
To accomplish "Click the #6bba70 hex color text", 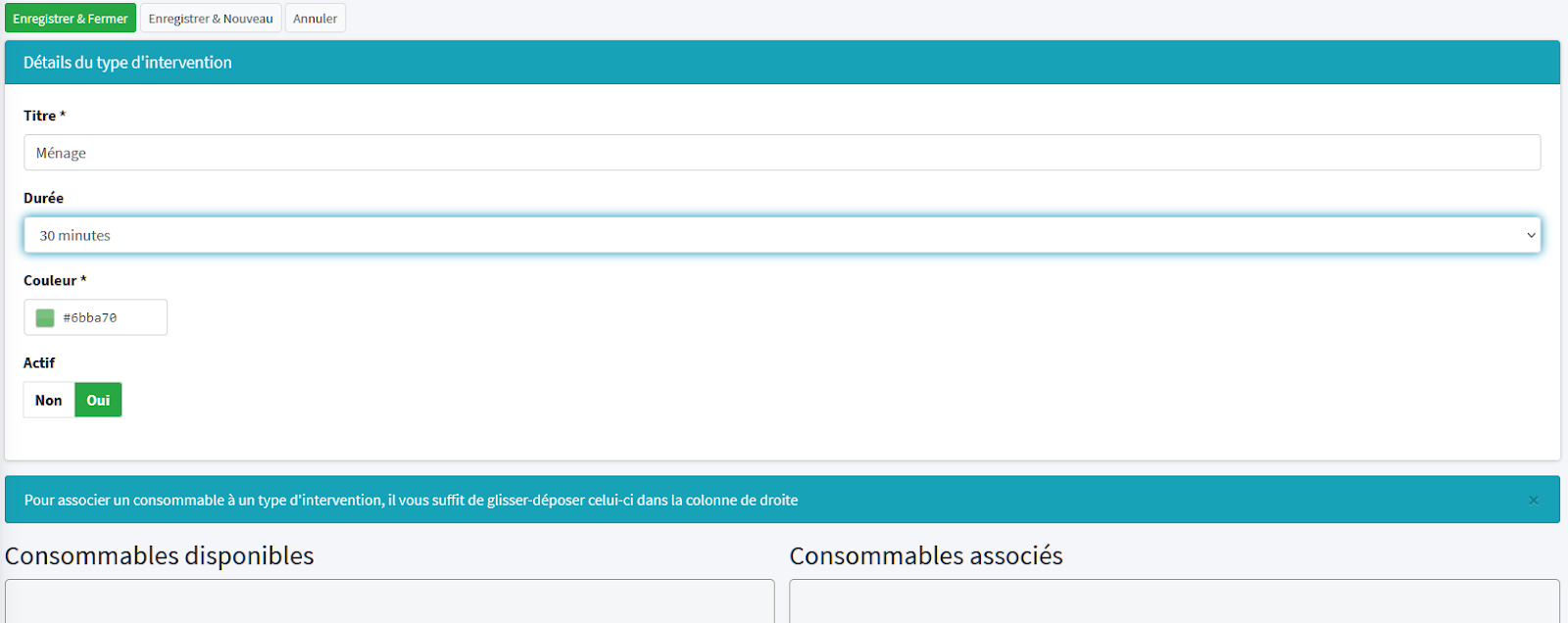I will 90,317.
